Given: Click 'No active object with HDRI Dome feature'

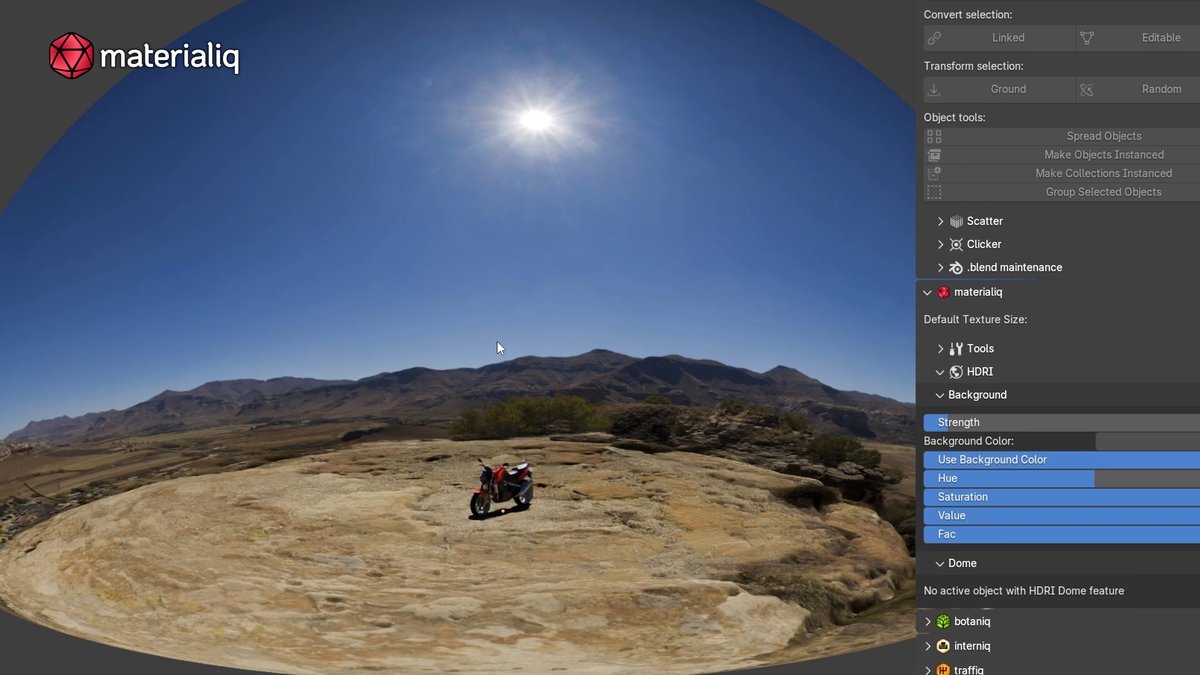Looking at the screenshot, I should point(1024,591).
